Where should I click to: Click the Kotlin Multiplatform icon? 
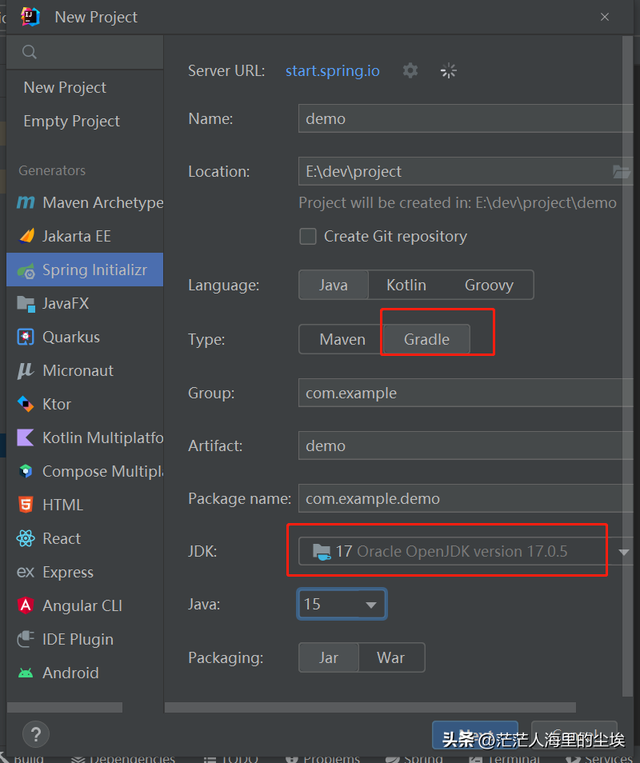25,437
